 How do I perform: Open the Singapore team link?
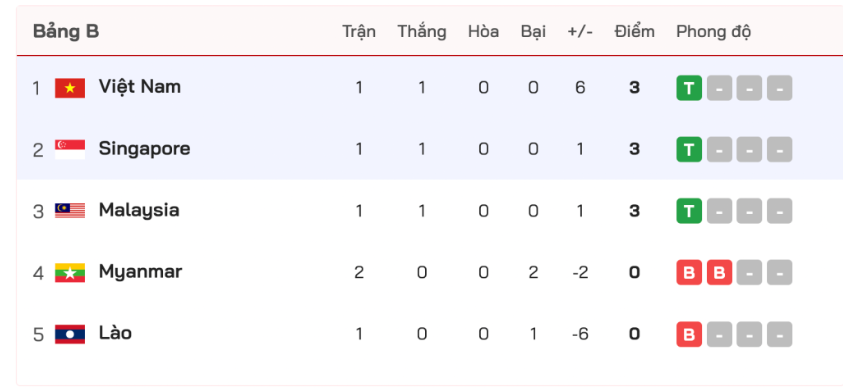point(145,149)
